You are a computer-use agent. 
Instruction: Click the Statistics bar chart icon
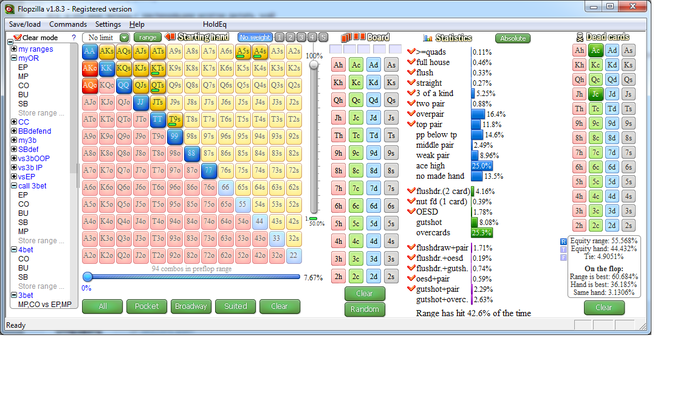point(428,38)
